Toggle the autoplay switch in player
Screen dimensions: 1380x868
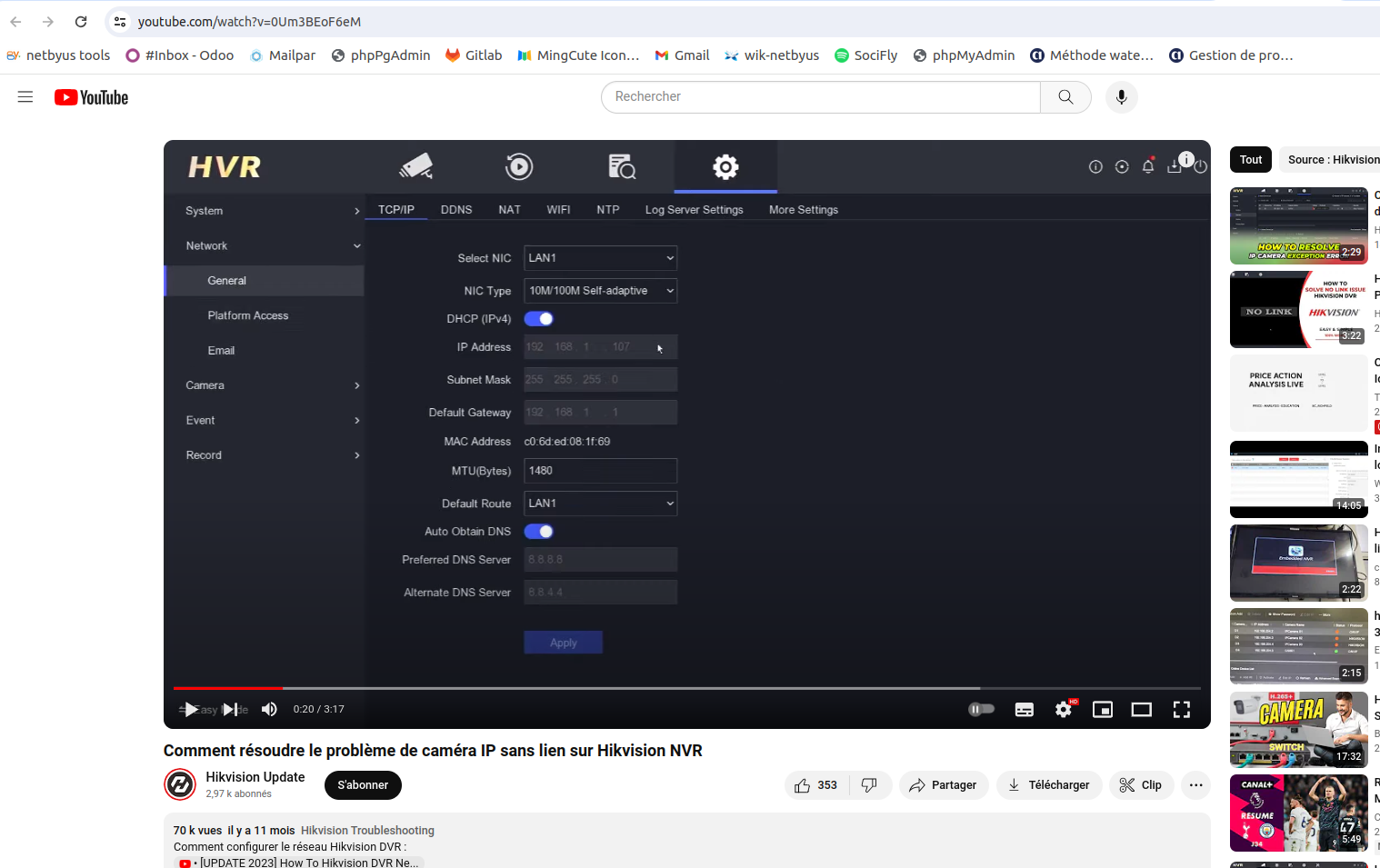tap(982, 709)
